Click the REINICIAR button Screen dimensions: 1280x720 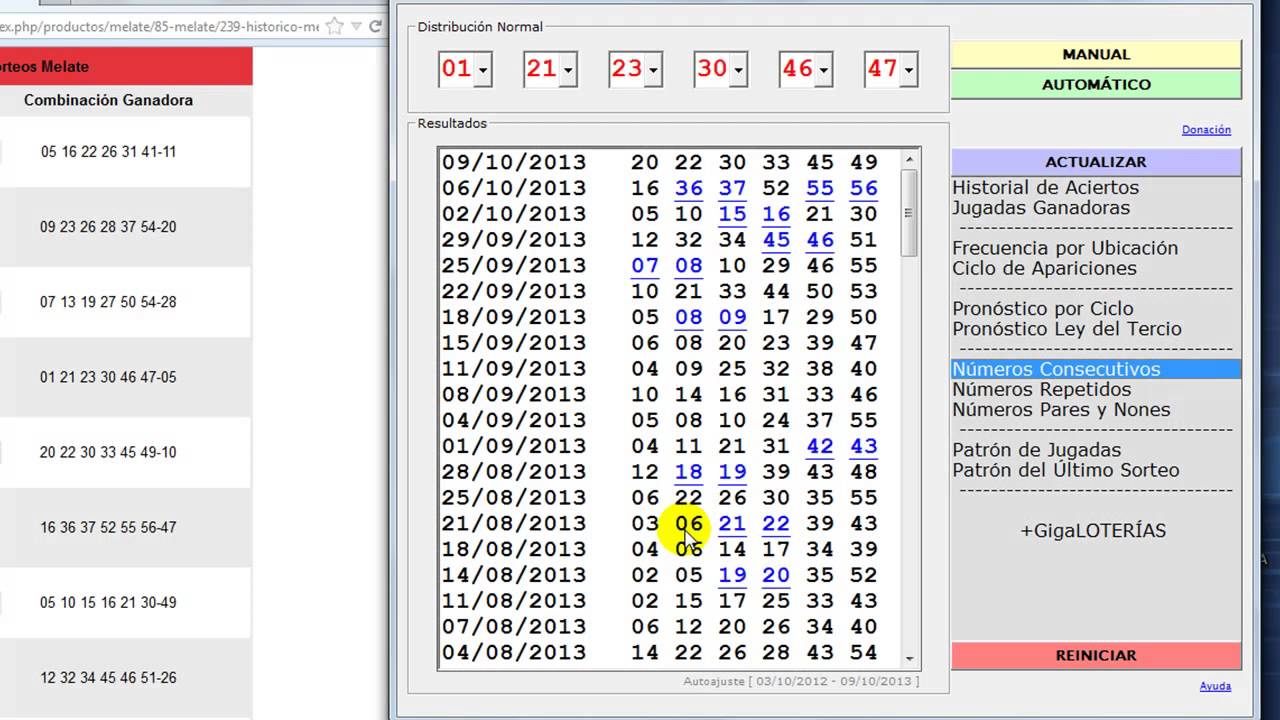coord(1096,656)
